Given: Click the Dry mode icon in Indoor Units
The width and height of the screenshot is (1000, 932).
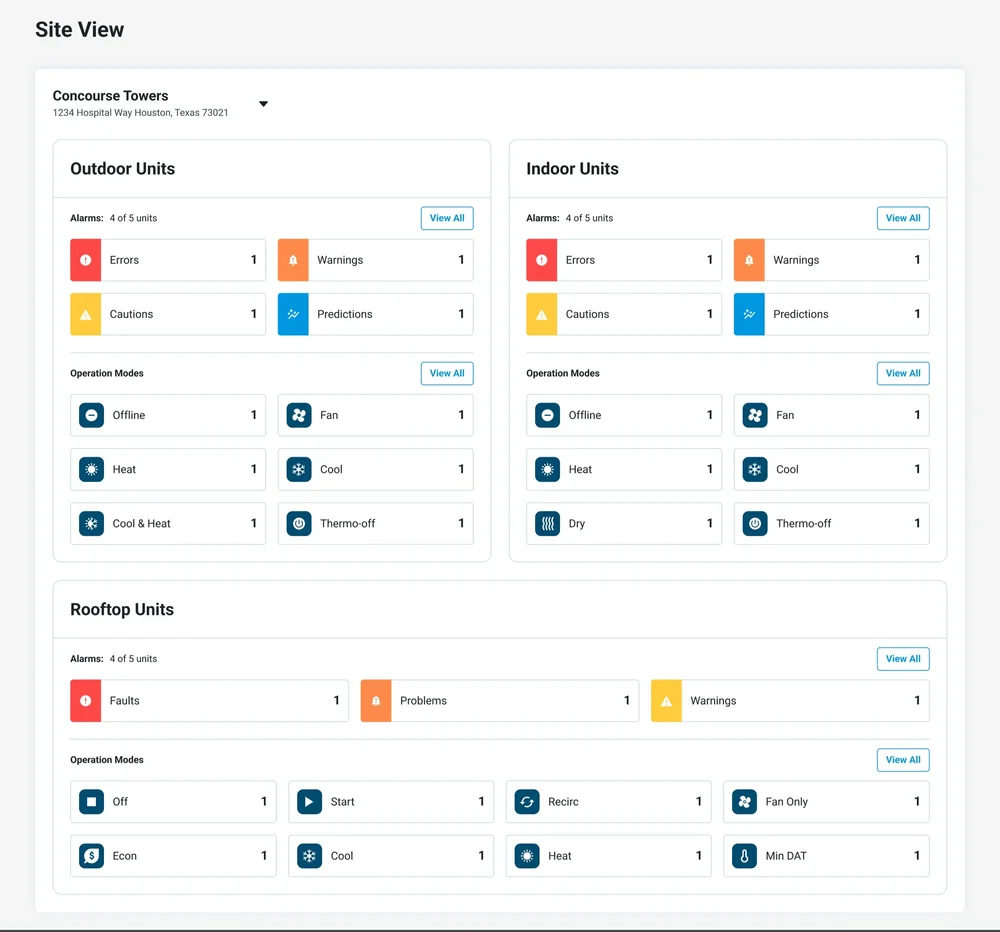Looking at the screenshot, I should (x=547, y=524).
